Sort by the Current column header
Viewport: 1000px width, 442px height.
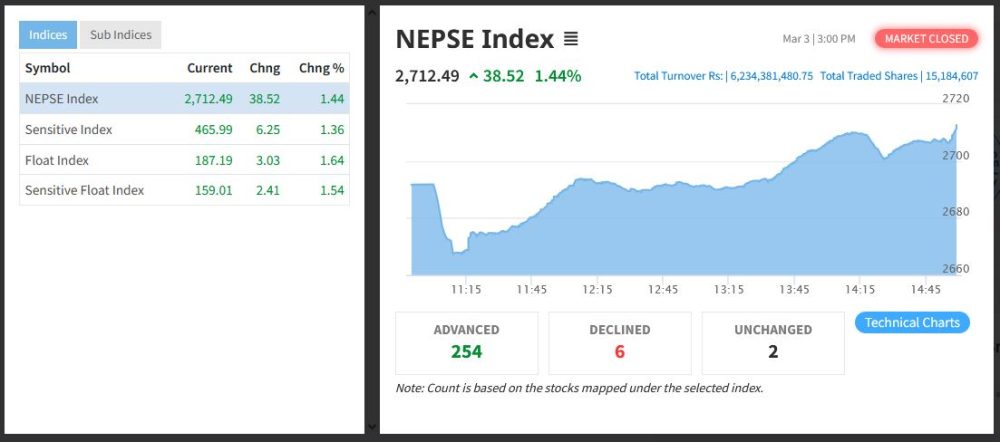pos(209,68)
